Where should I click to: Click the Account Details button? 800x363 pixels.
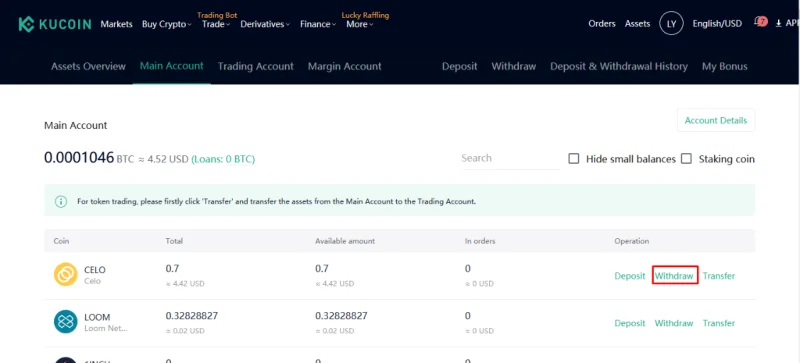click(716, 120)
